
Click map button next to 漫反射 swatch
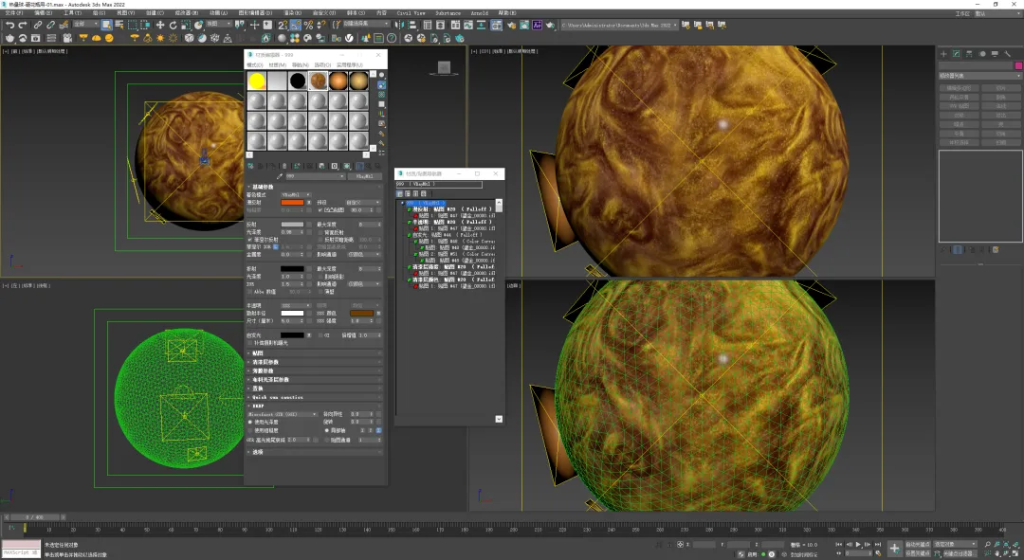[x=309, y=202]
